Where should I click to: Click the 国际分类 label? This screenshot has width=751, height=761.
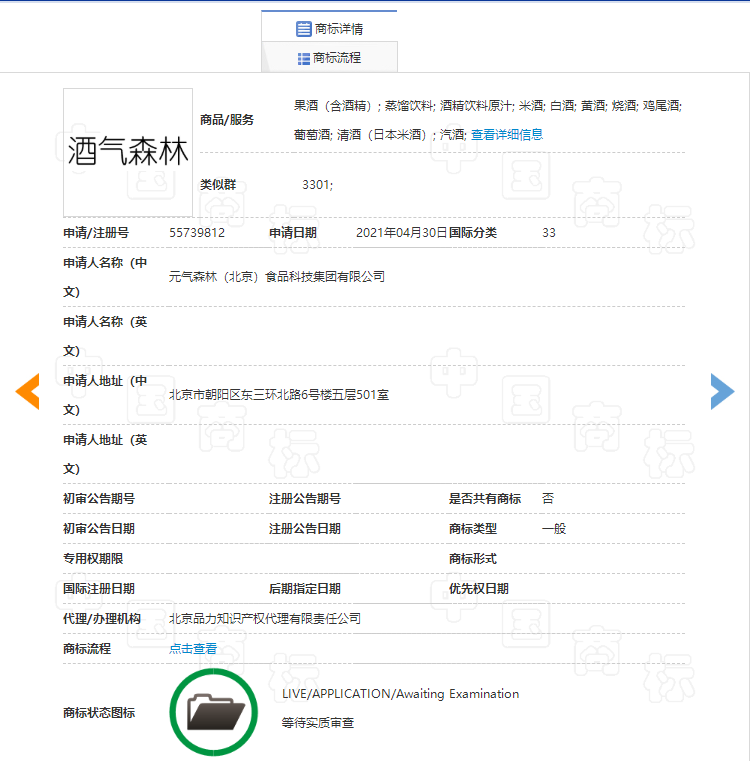point(472,232)
